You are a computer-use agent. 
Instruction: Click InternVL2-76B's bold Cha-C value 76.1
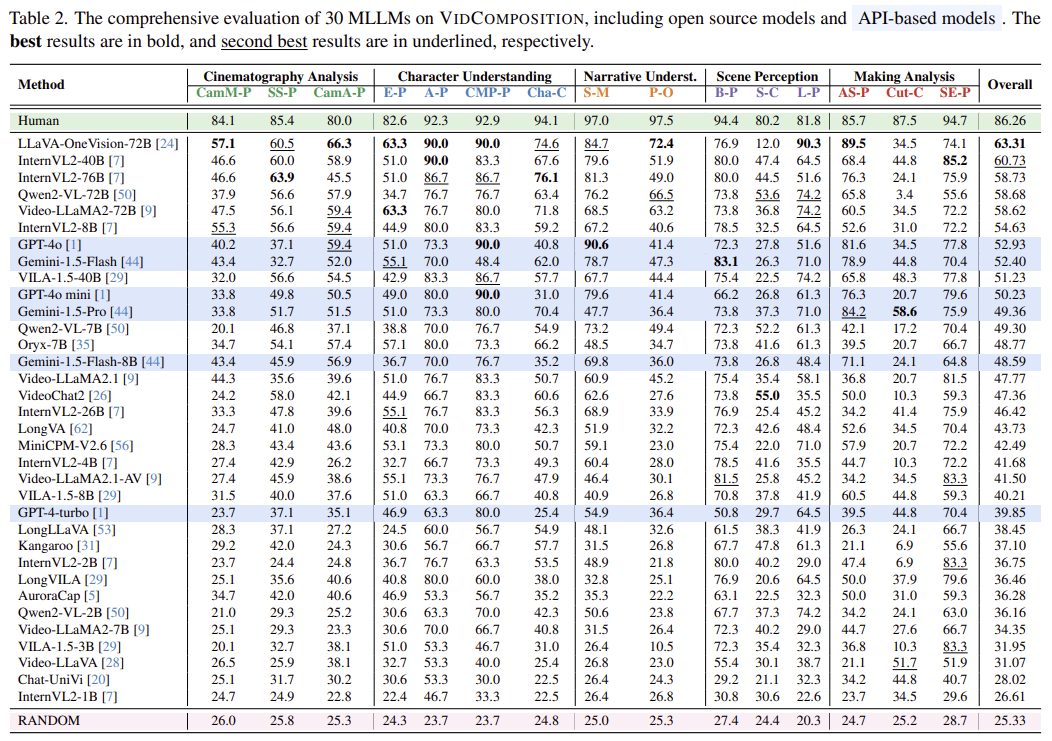(x=547, y=178)
